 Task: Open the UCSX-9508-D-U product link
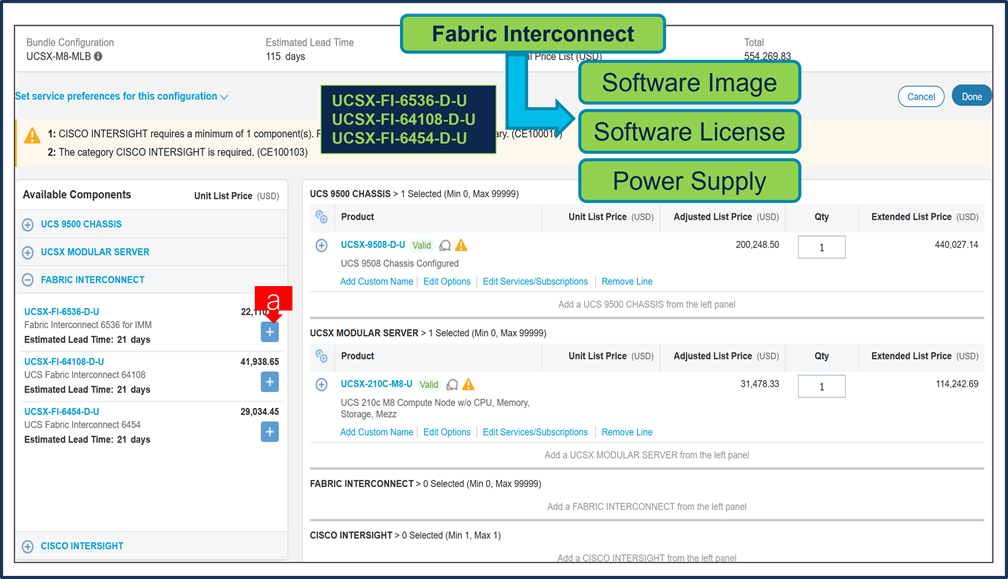373,245
